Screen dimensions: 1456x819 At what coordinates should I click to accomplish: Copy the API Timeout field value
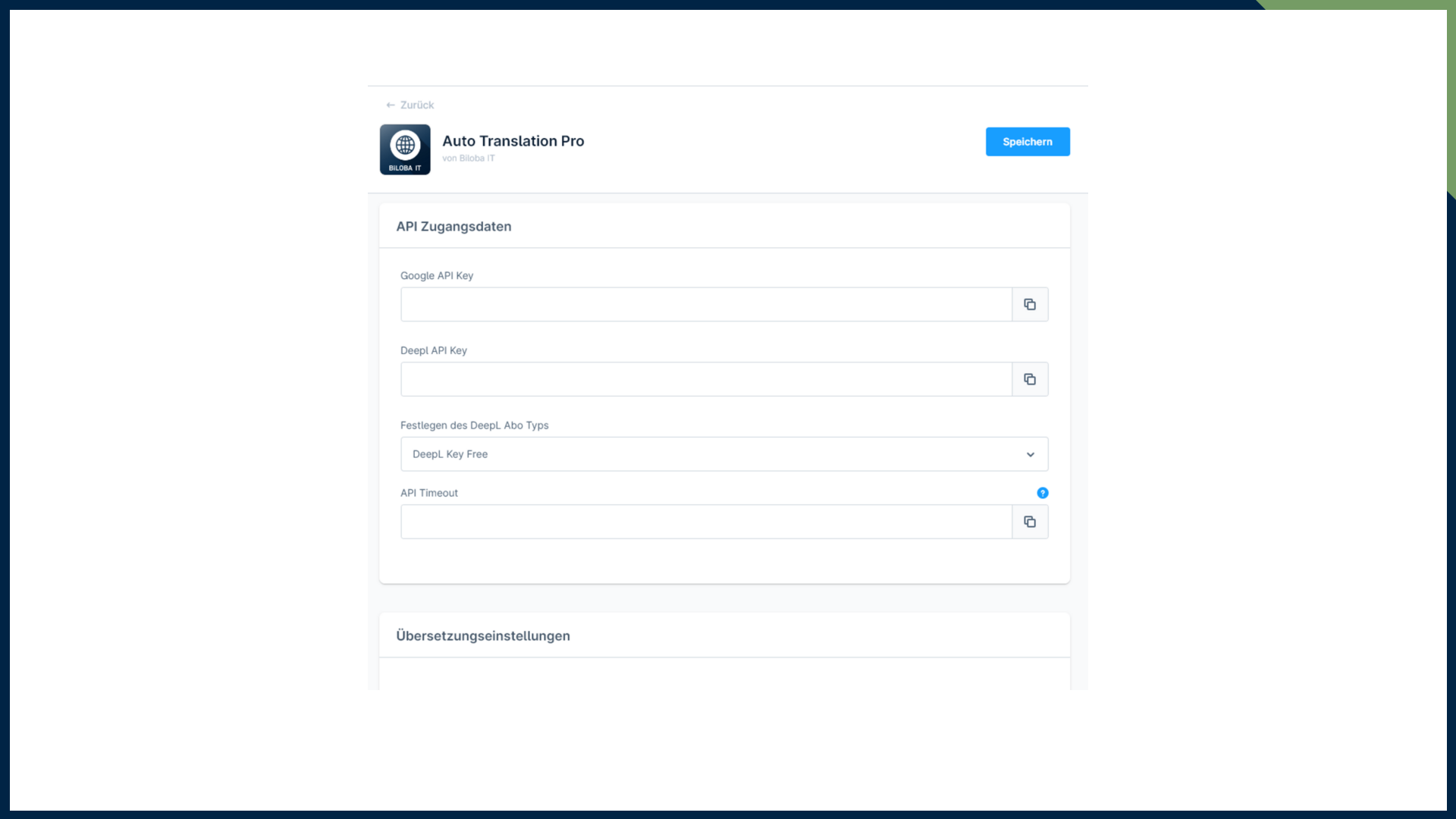click(x=1030, y=522)
